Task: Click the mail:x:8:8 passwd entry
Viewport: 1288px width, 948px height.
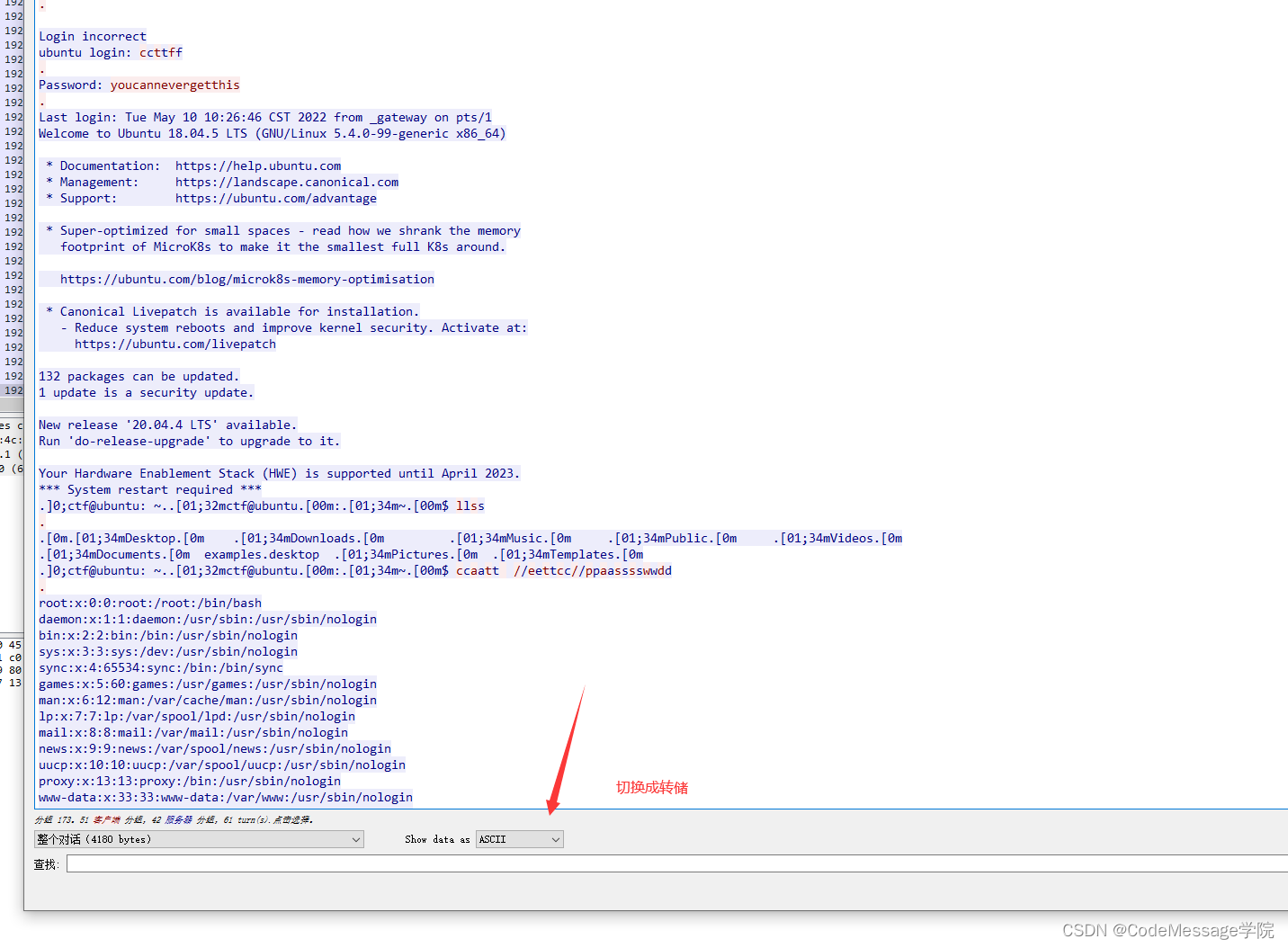Action: tap(193, 732)
